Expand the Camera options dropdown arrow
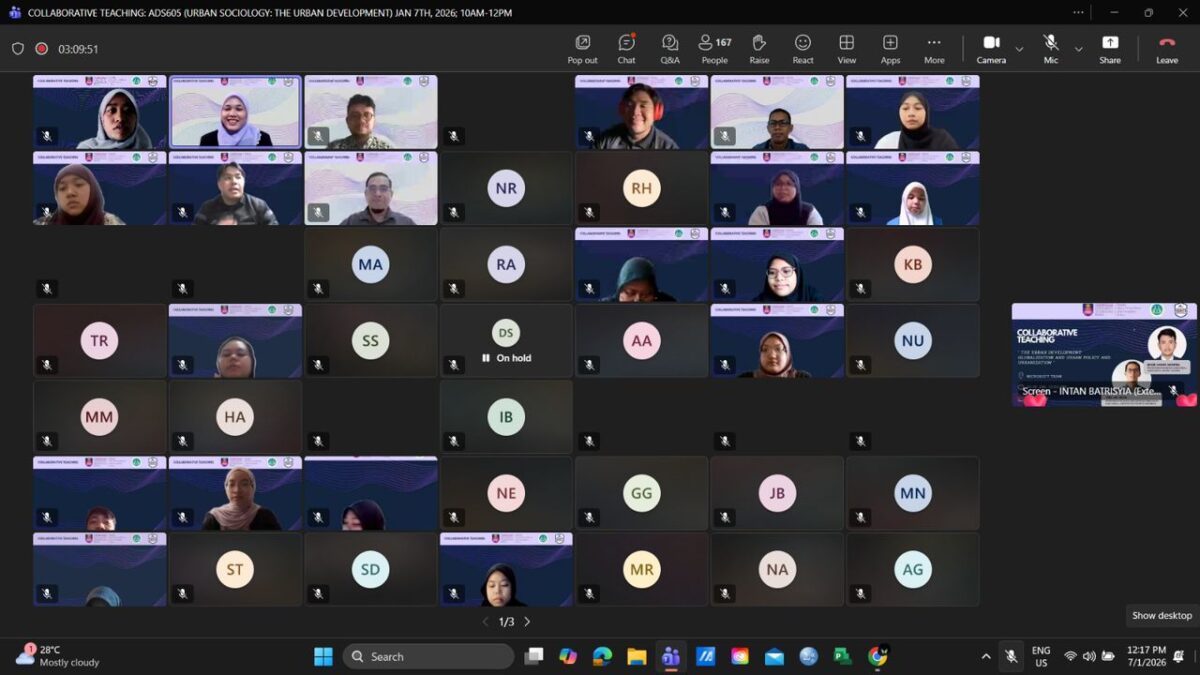The width and height of the screenshot is (1200, 675). pyautogui.click(x=1019, y=49)
